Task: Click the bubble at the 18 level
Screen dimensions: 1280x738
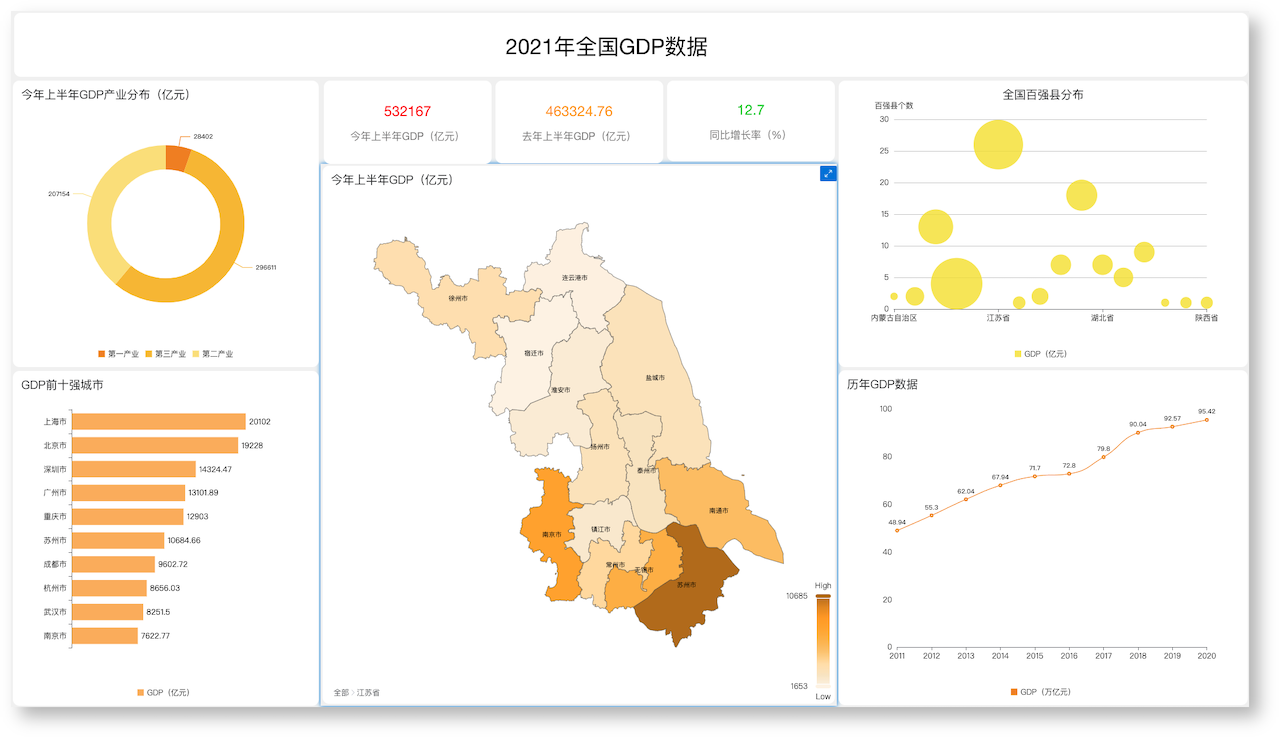Action: point(1081,195)
